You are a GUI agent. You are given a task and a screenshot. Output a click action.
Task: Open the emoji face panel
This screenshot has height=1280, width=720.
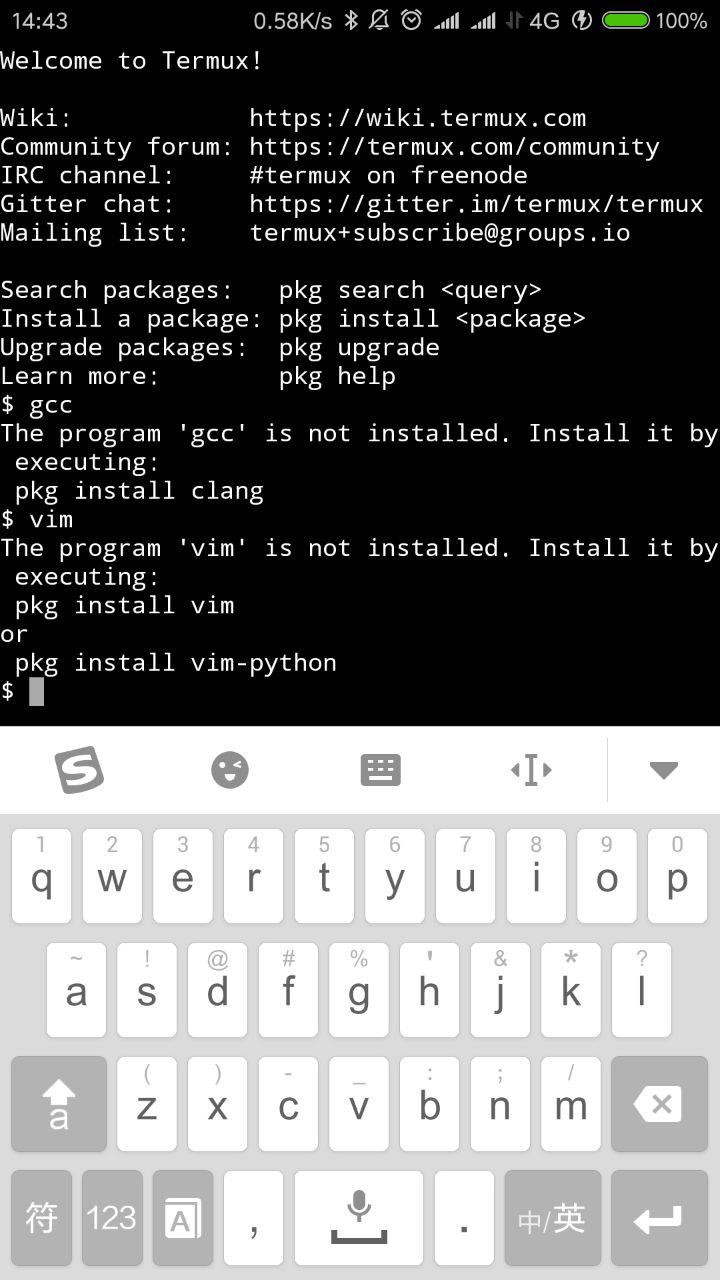click(x=230, y=770)
